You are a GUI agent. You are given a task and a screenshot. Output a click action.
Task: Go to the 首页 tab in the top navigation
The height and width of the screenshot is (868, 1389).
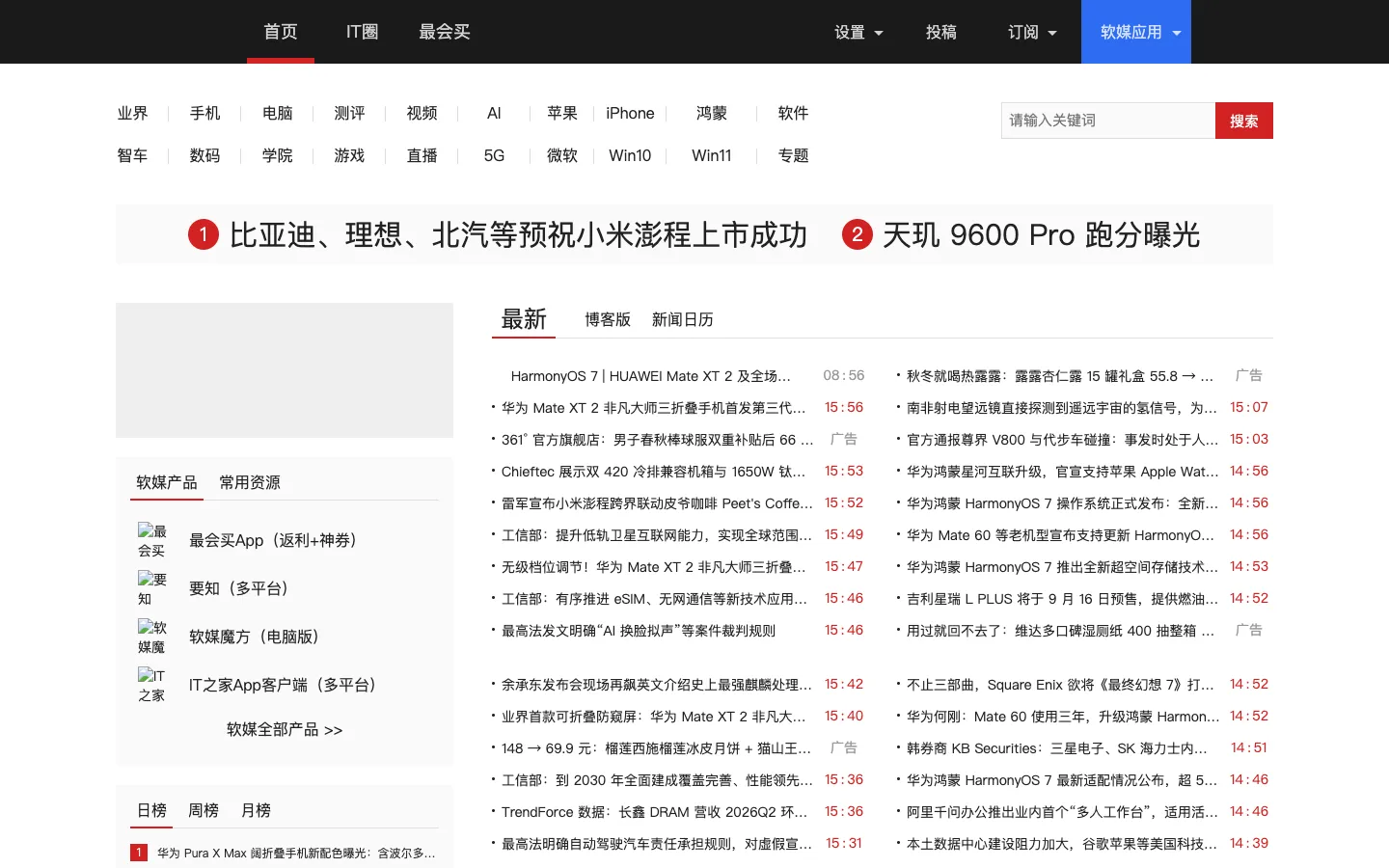(281, 32)
